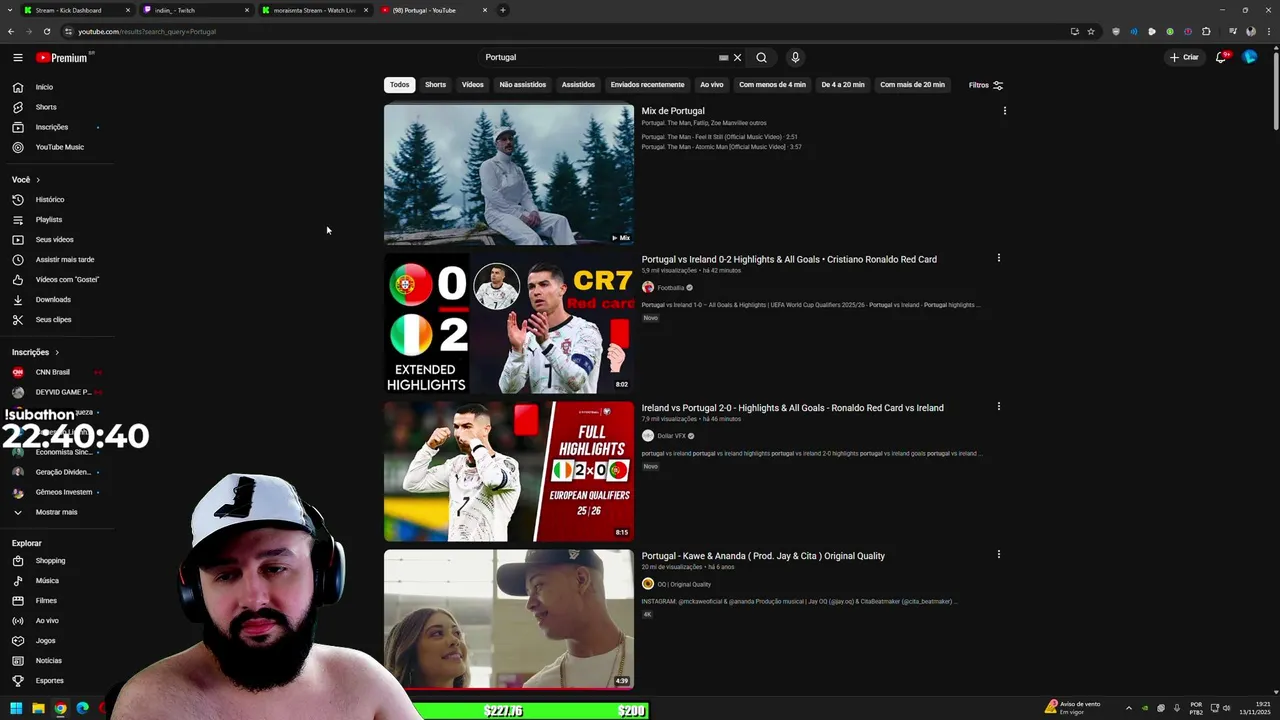Open Windows Start menu
Image resolution: width=1280 pixels, height=720 pixels.
[x=16, y=708]
